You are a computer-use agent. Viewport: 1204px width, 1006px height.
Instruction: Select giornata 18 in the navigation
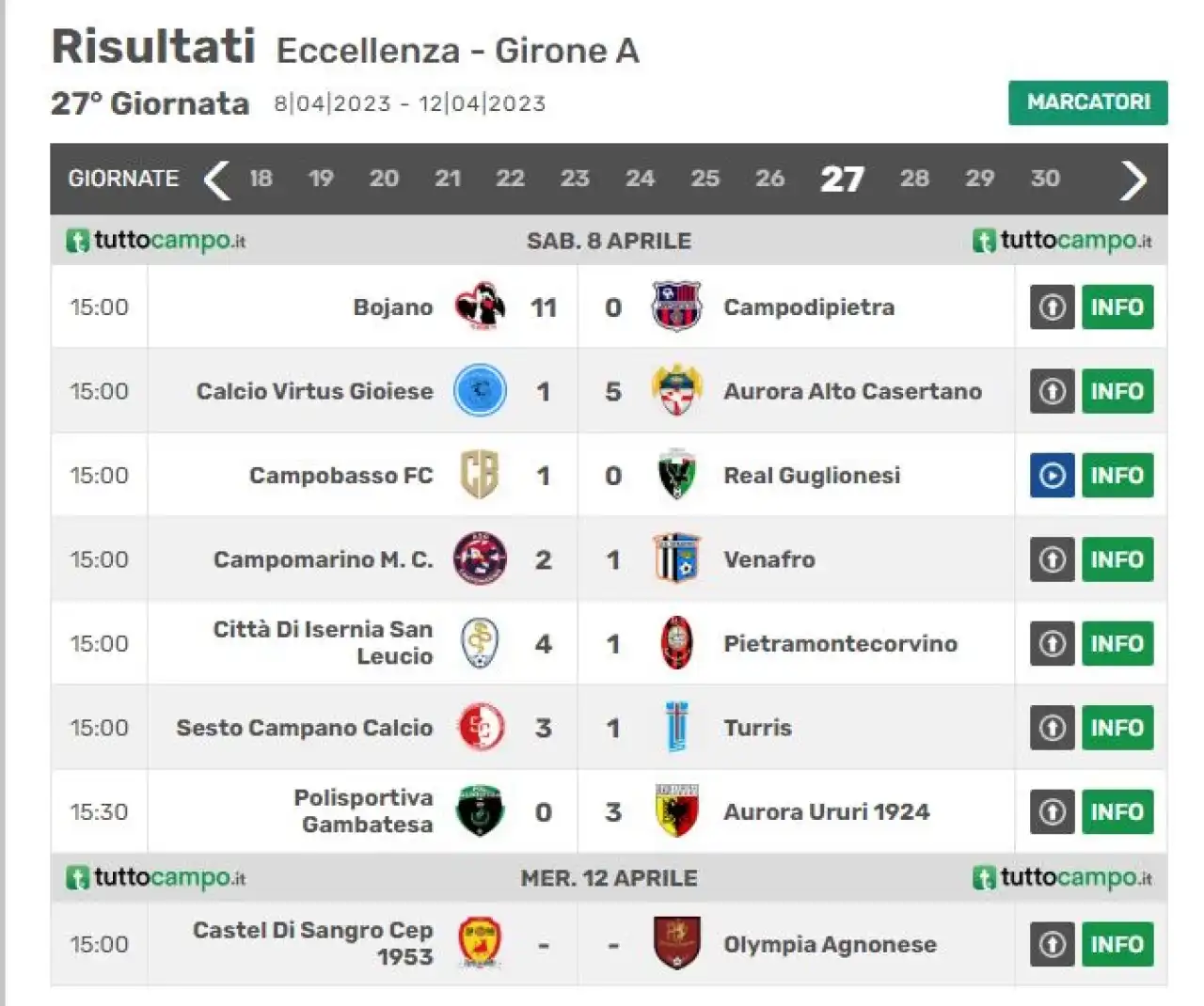[x=261, y=179]
